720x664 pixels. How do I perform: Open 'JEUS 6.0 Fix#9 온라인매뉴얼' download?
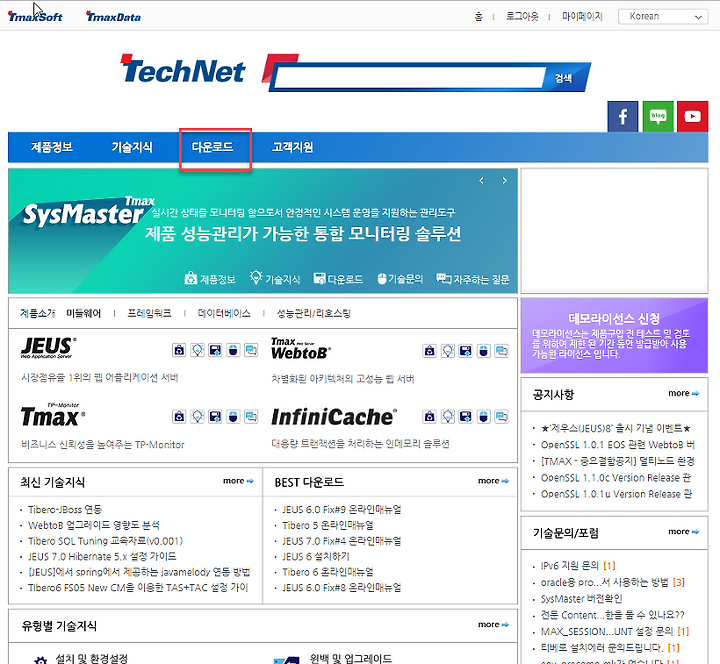(x=342, y=509)
